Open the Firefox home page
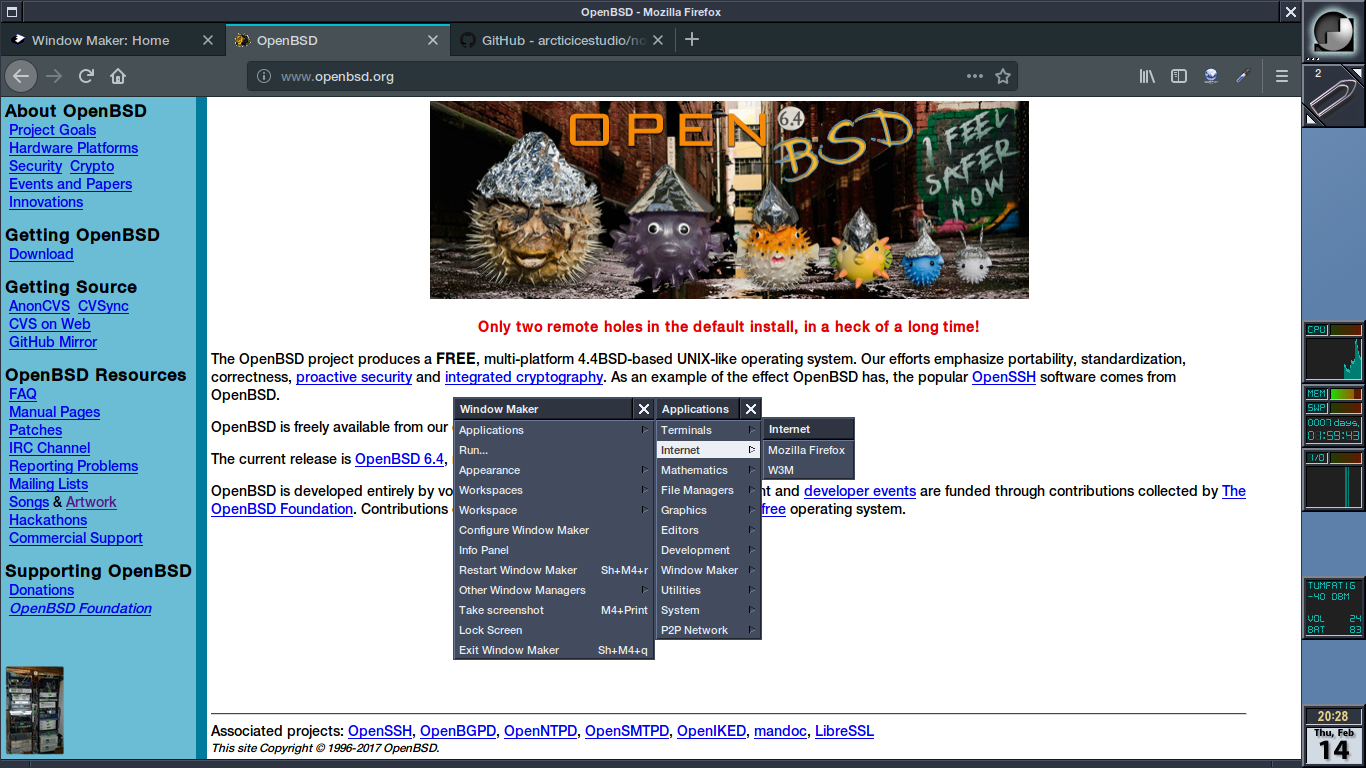The width and height of the screenshot is (1366, 768). 118,76
